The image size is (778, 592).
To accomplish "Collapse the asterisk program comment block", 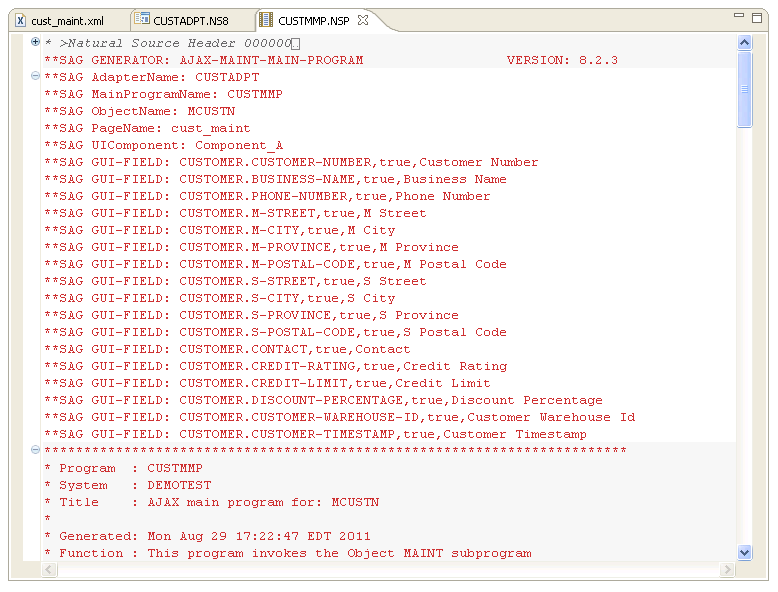I will [x=36, y=450].
